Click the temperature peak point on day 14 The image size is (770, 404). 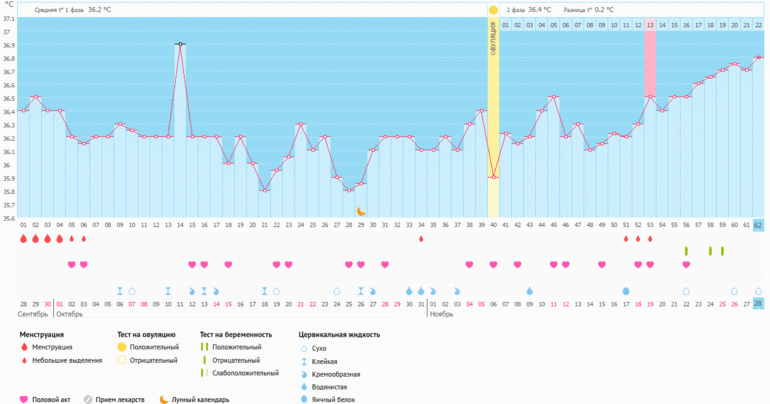[x=180, y=44]
